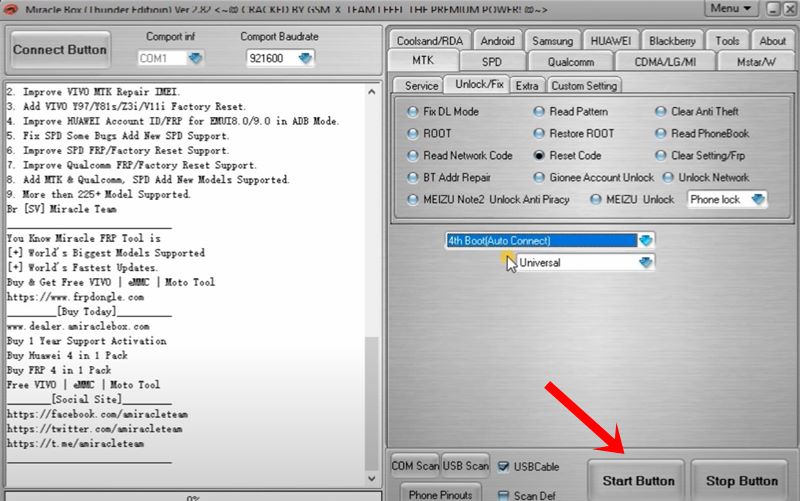The width and height of the screenshot is (800, 501).
Task: Click the COM Scan button
Action: click(415, 466)
